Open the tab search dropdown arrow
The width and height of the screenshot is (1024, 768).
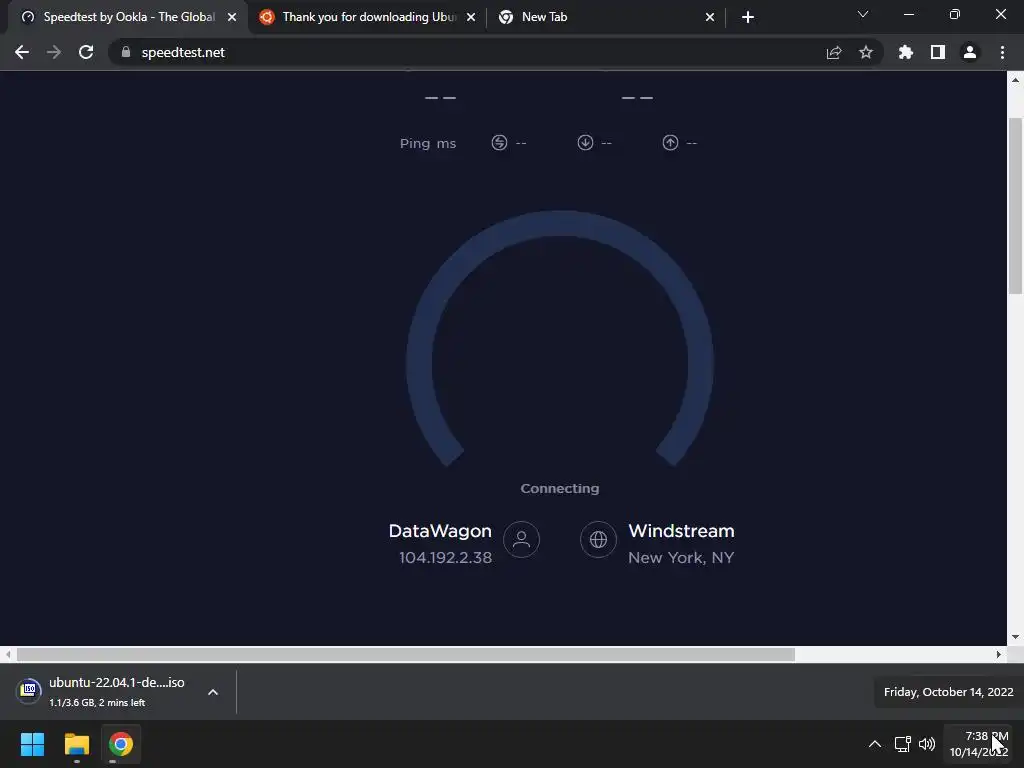point(863,14)
